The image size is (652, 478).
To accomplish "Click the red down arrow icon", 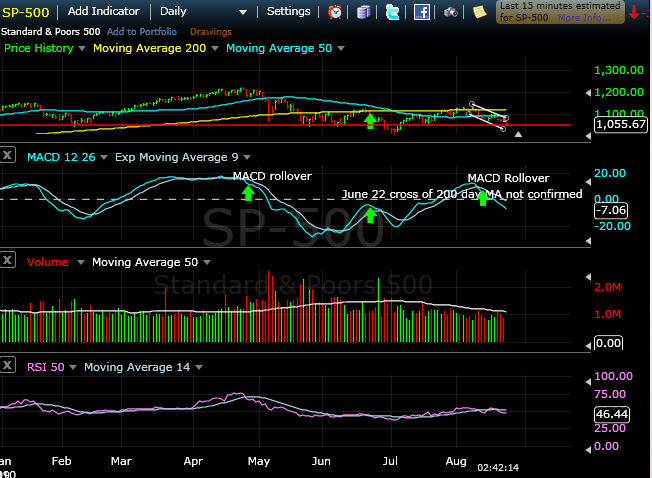I will click(x=635, y=12).
